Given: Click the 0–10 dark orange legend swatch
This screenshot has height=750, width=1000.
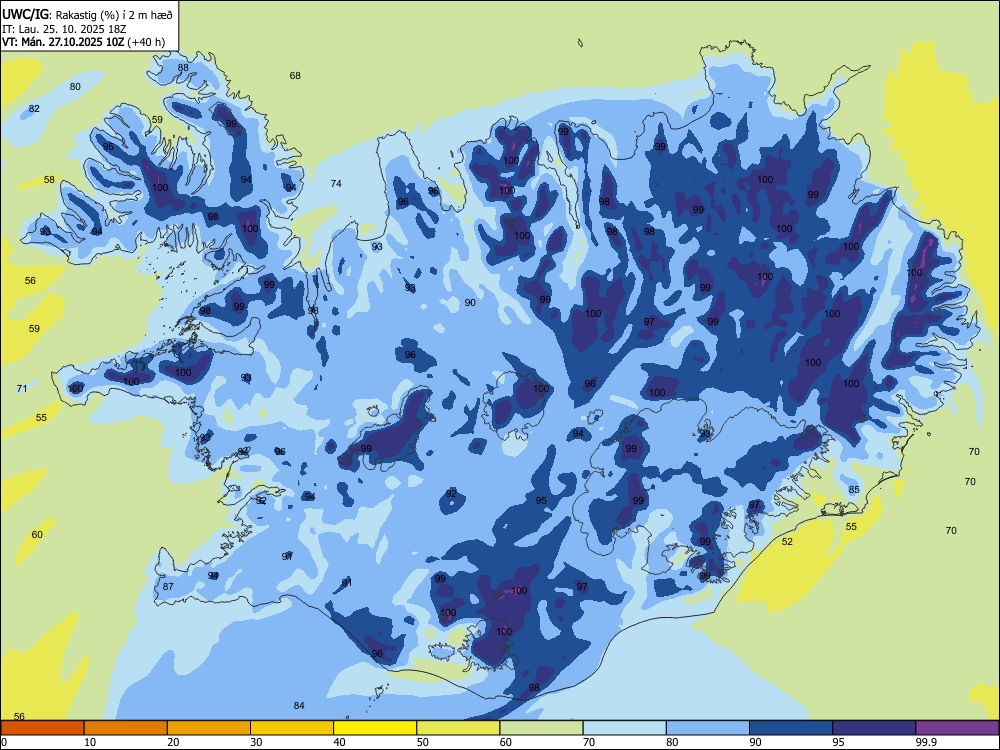Looking at the screenshot, I should (43, 728).
